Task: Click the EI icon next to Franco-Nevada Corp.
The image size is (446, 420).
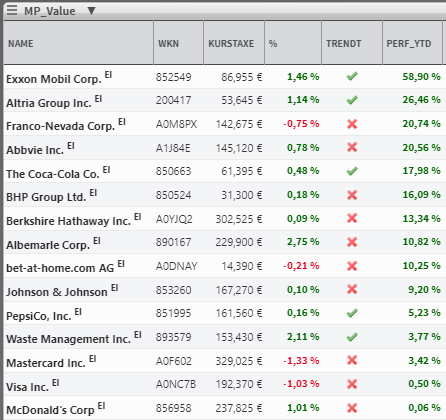Action: coord(122,122)
